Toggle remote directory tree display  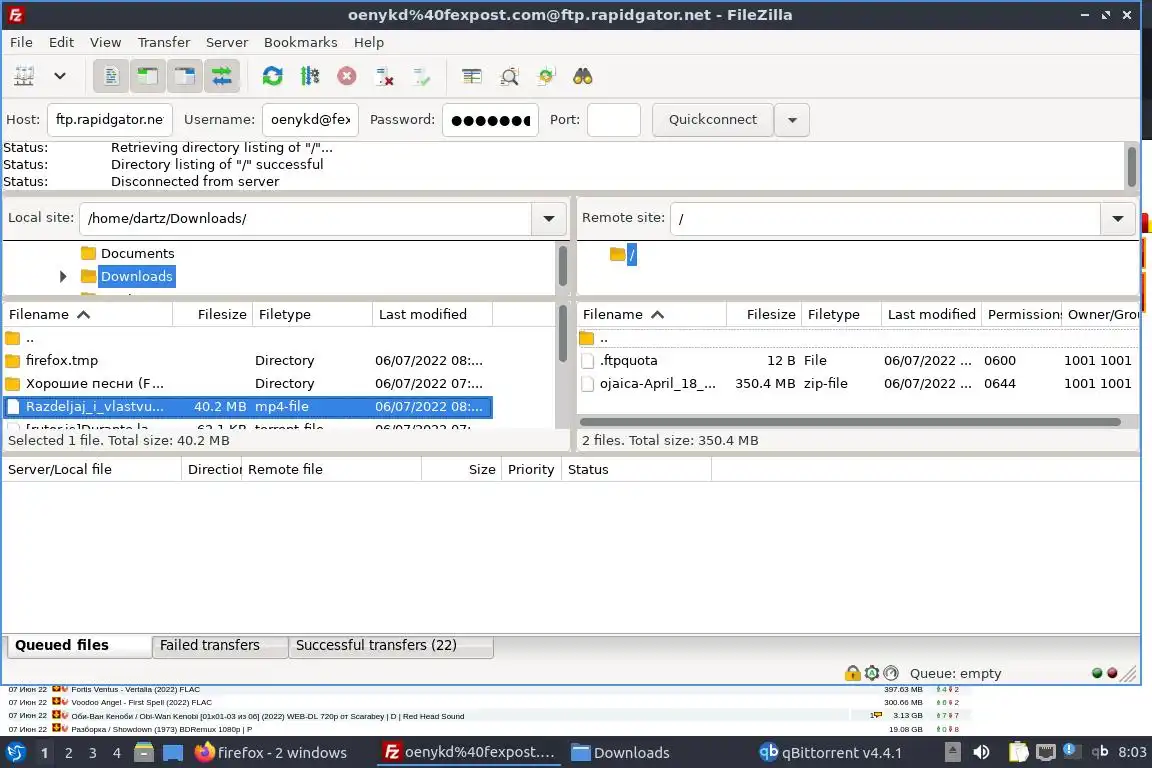184,76
